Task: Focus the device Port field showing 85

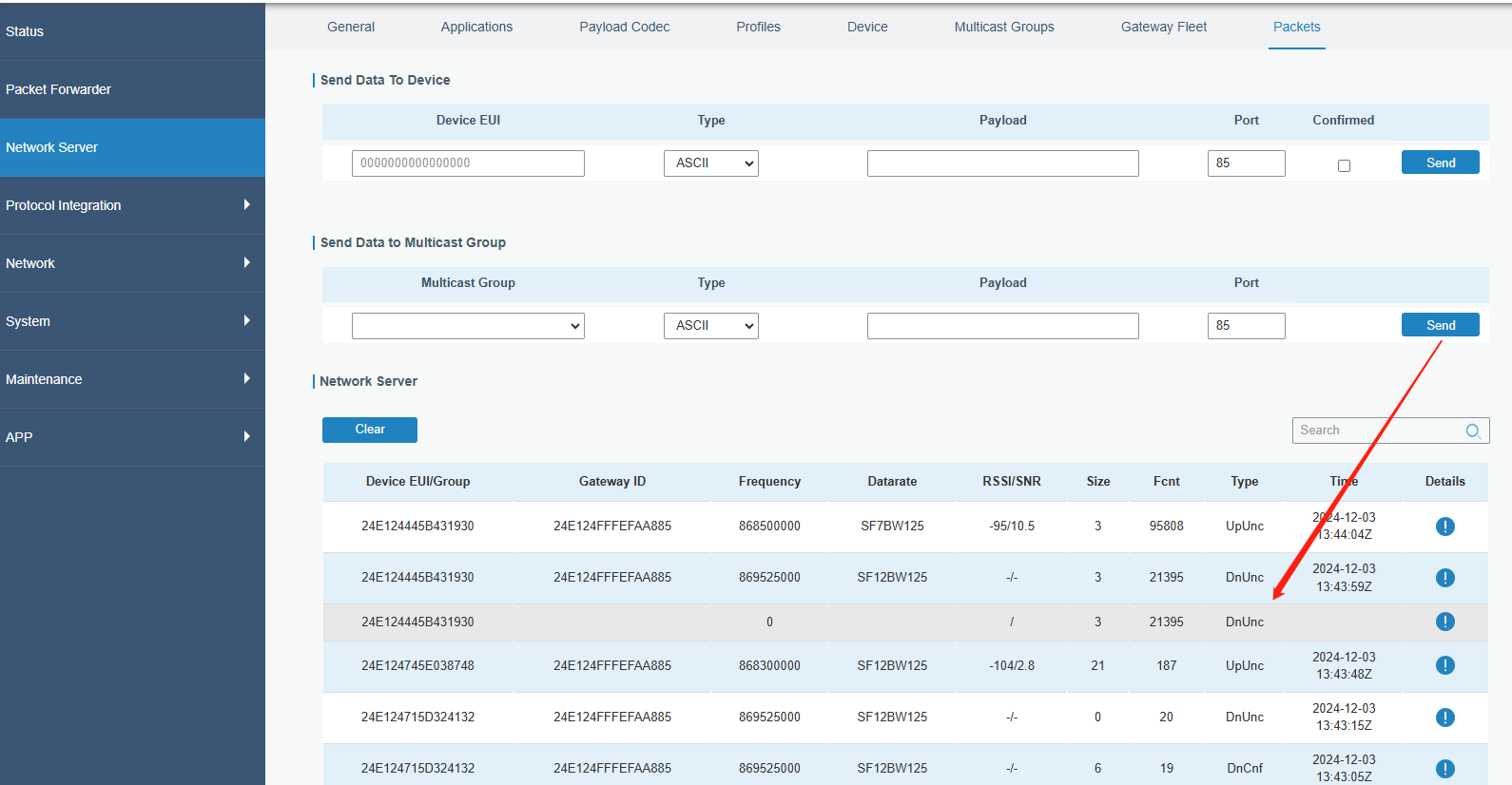Action: pyautogui.click(x=1247, y=163)
